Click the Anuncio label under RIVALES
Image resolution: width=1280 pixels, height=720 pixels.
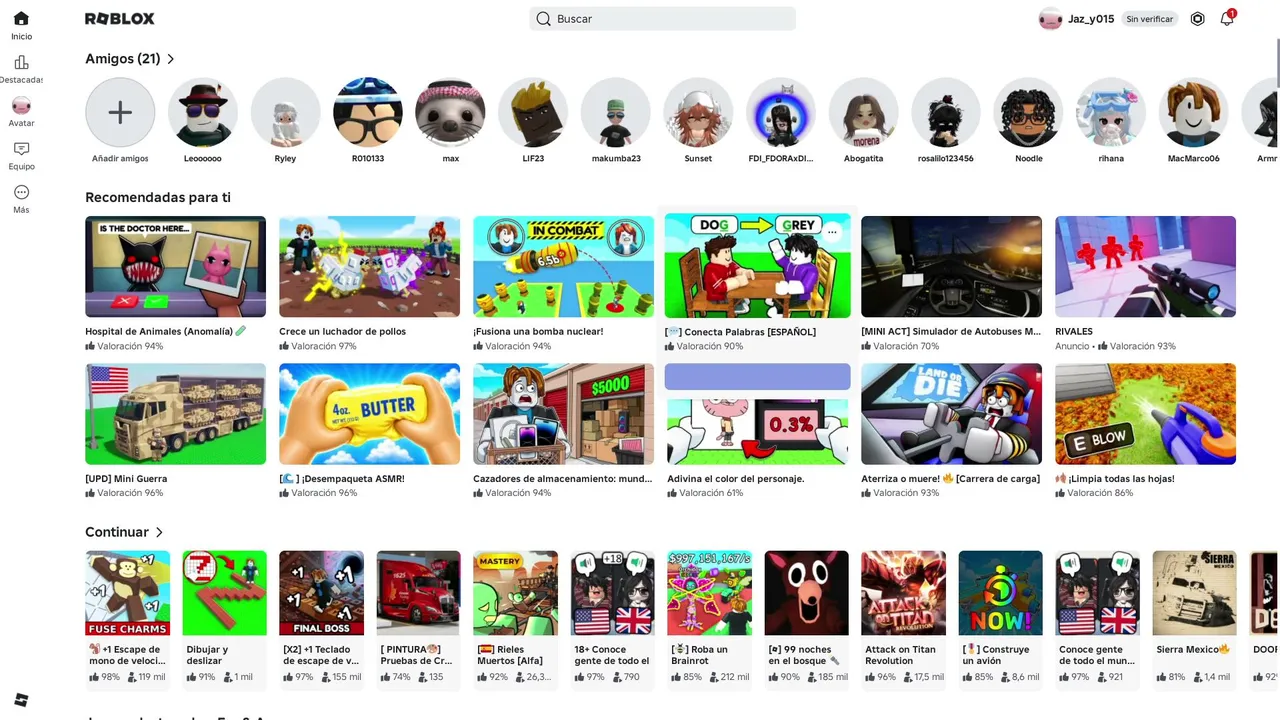1072,346
